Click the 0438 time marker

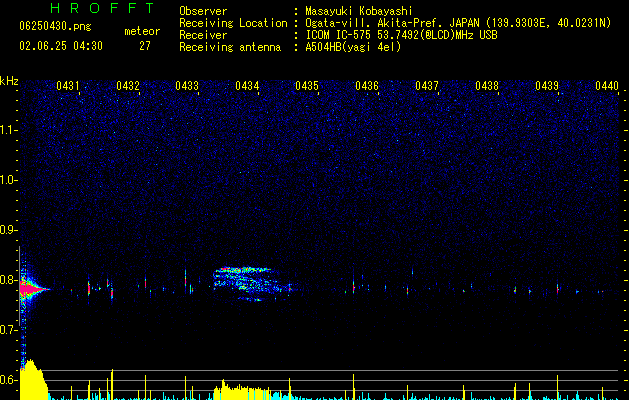487,86
